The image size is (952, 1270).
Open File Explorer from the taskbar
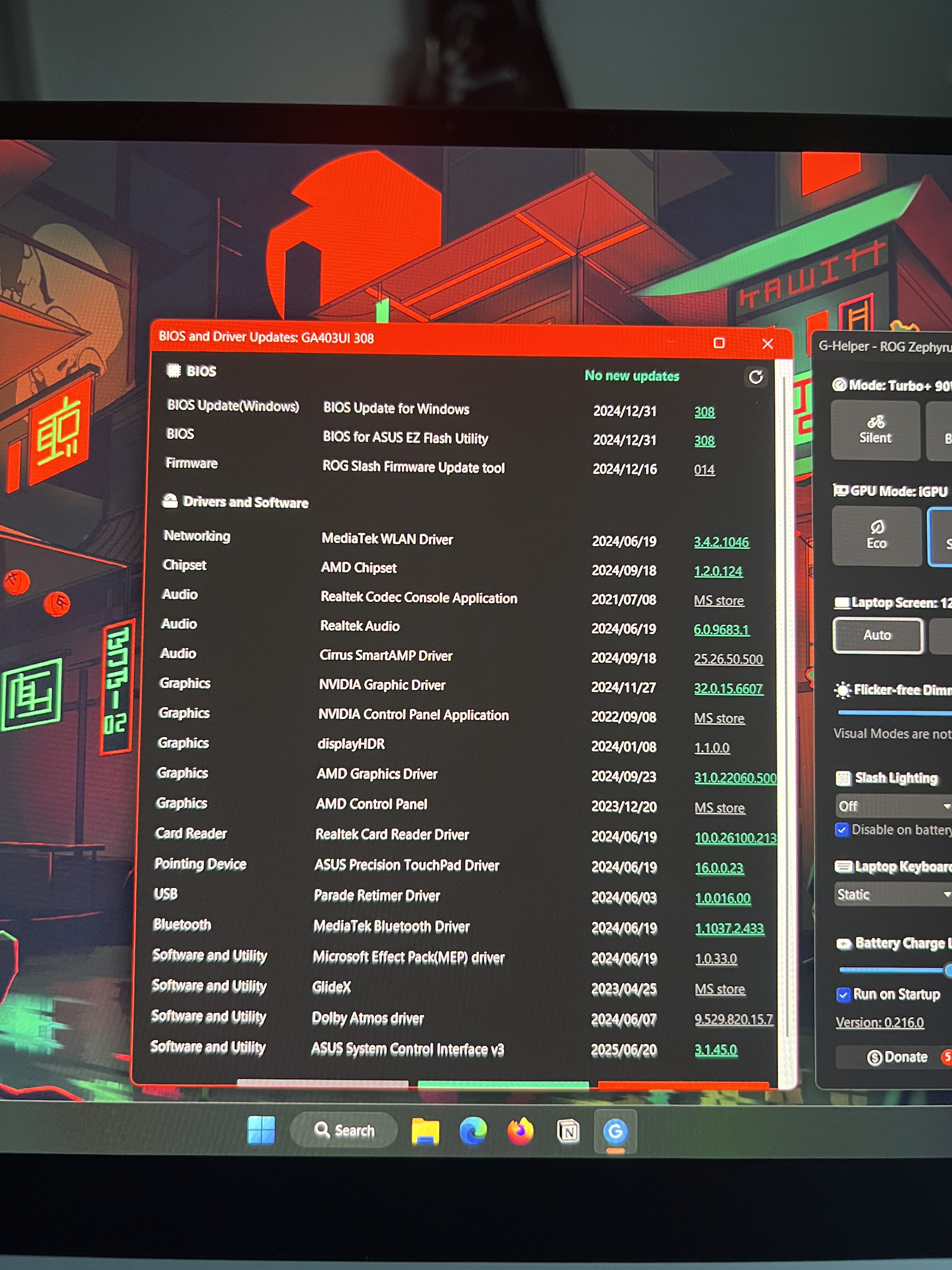coord(425,1131)
